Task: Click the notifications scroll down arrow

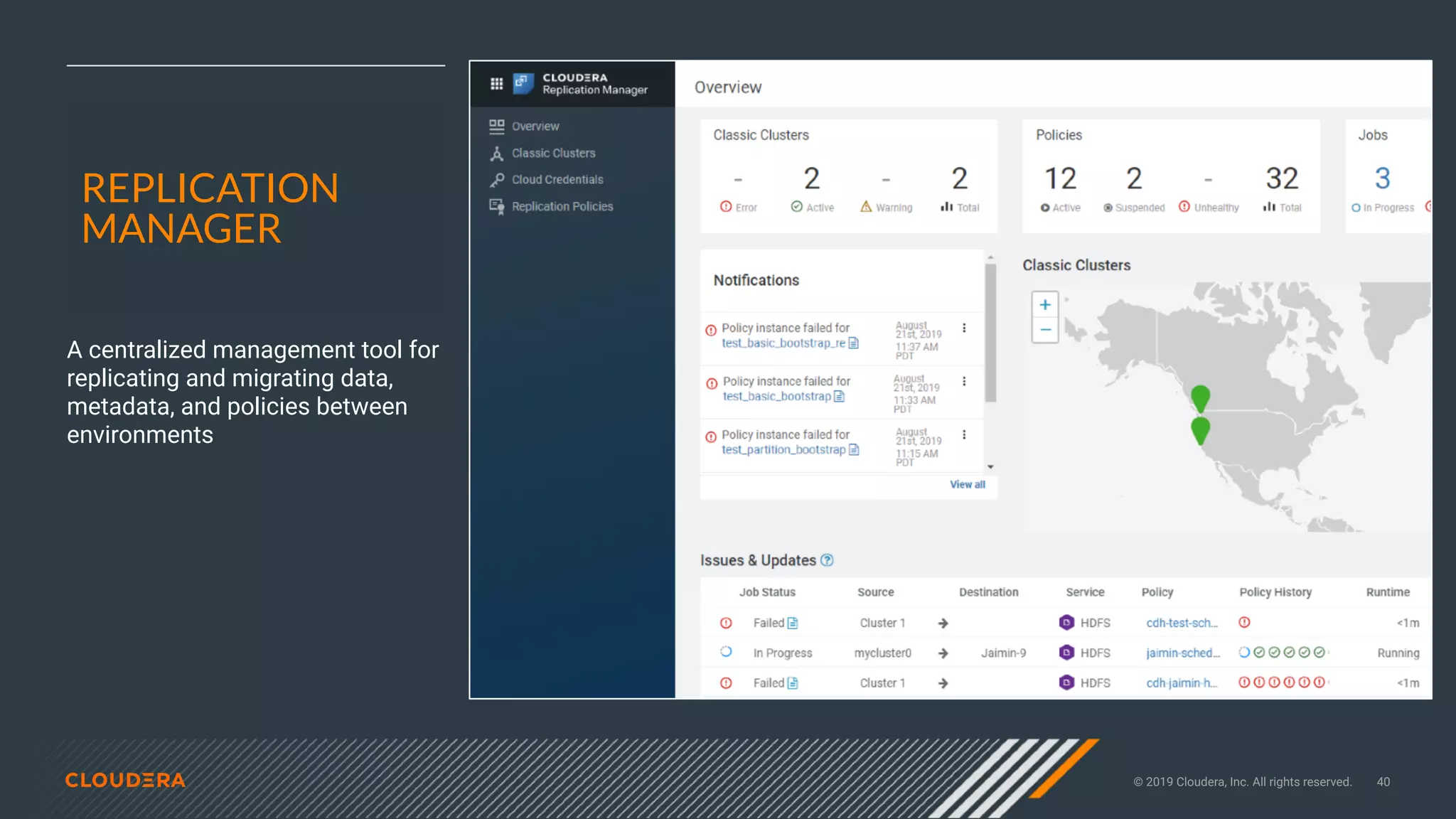Action: pos(990,467)
